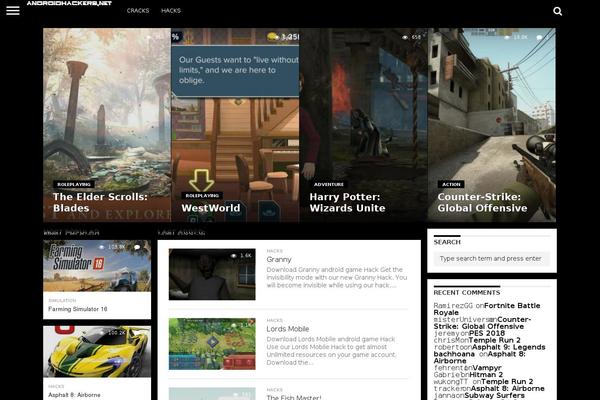Click comment bubble icon on Farming Simulator card
This screenshot has width=600, height=400.
pyautogui.click(x=137, y=247)
